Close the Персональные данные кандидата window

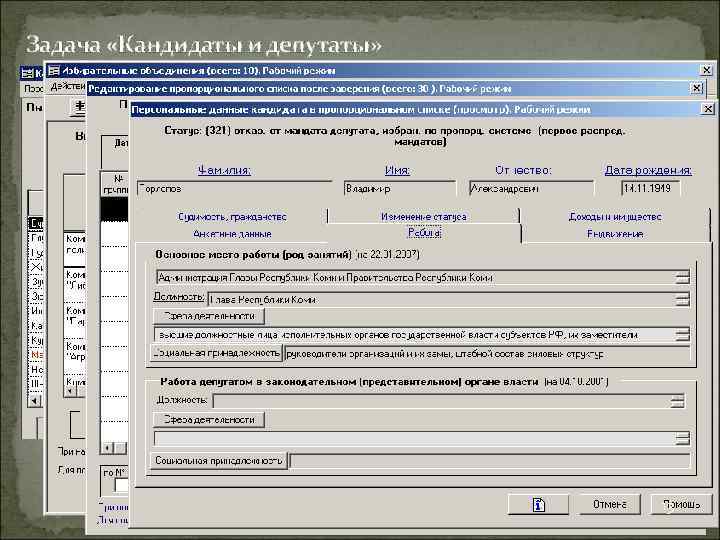click(x=708, y=109)
